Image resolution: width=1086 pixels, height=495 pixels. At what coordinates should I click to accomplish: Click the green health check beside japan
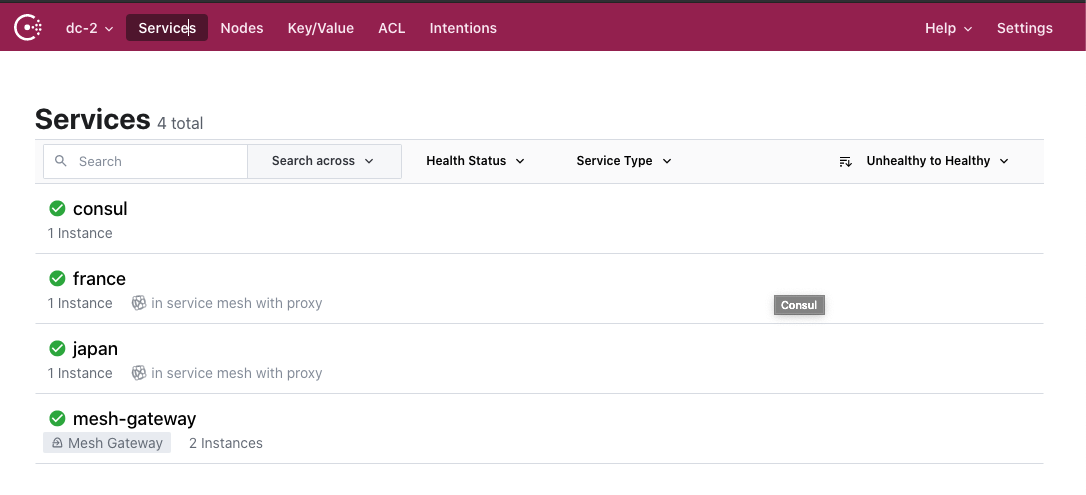tap(57, 349)
